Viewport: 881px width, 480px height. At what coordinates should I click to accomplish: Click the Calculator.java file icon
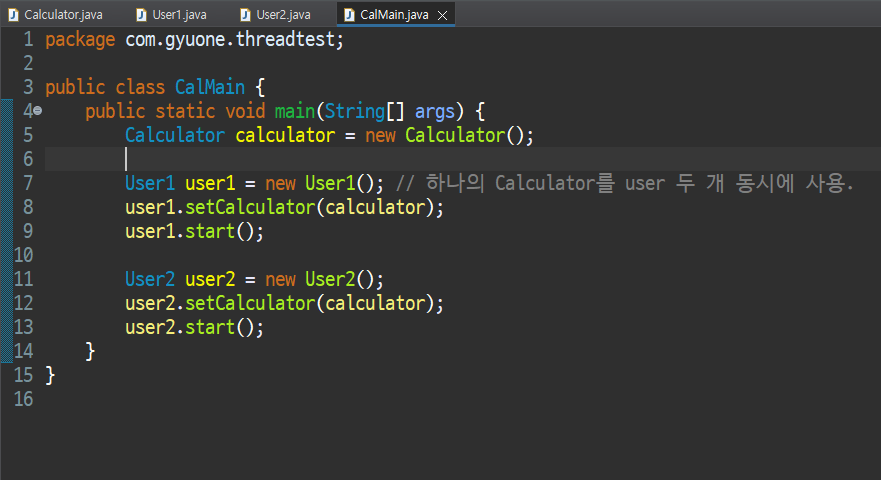(13, 15)
